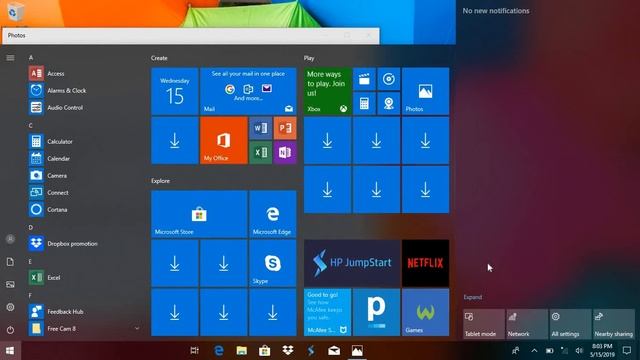Open the Skype tile
This screenshot has width=640, height=360.
[273, 263]
